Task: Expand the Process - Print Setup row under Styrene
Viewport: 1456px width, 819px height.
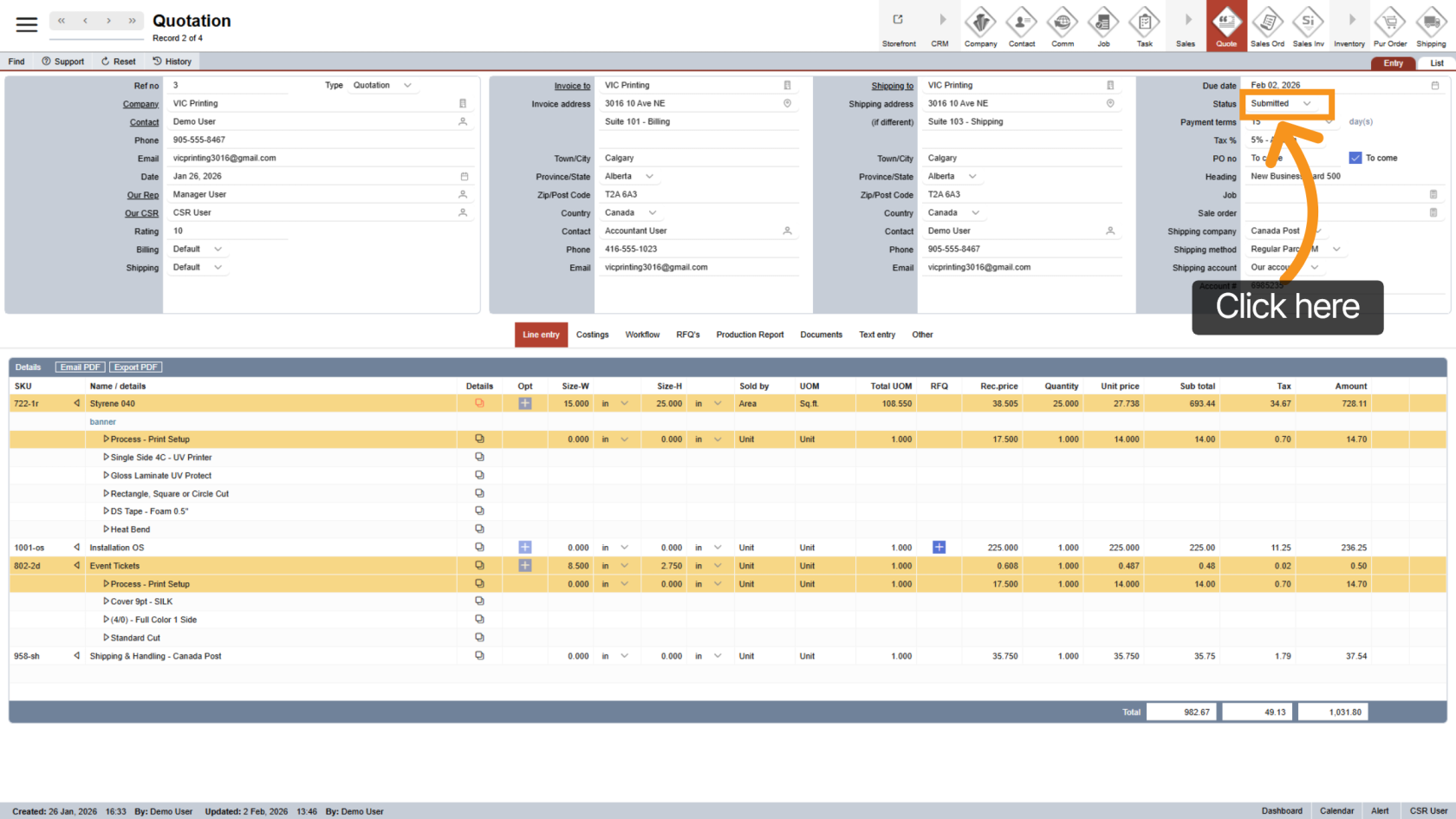Action: [107, 439]
